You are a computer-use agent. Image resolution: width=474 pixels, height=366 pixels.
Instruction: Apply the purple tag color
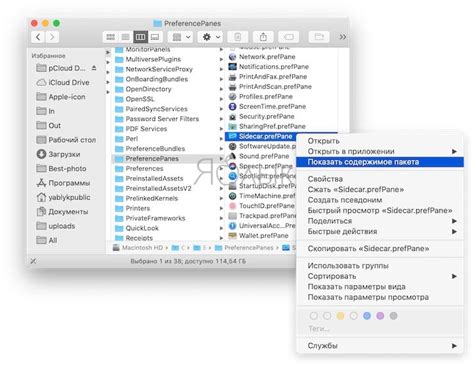pos(380,316)
